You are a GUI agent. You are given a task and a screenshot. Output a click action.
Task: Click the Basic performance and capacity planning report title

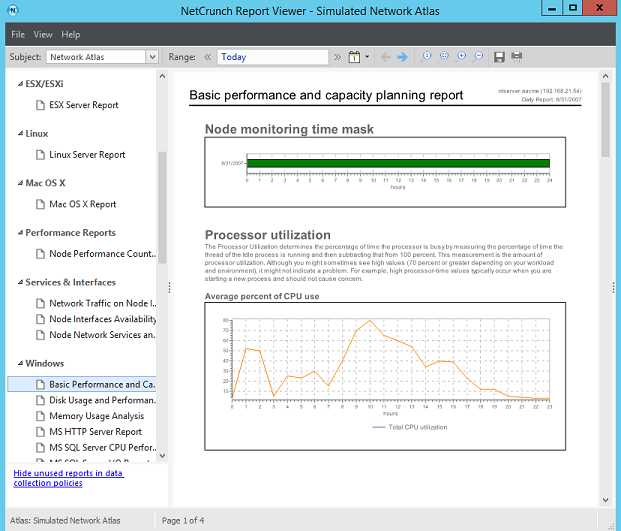[x=326, y=95]
